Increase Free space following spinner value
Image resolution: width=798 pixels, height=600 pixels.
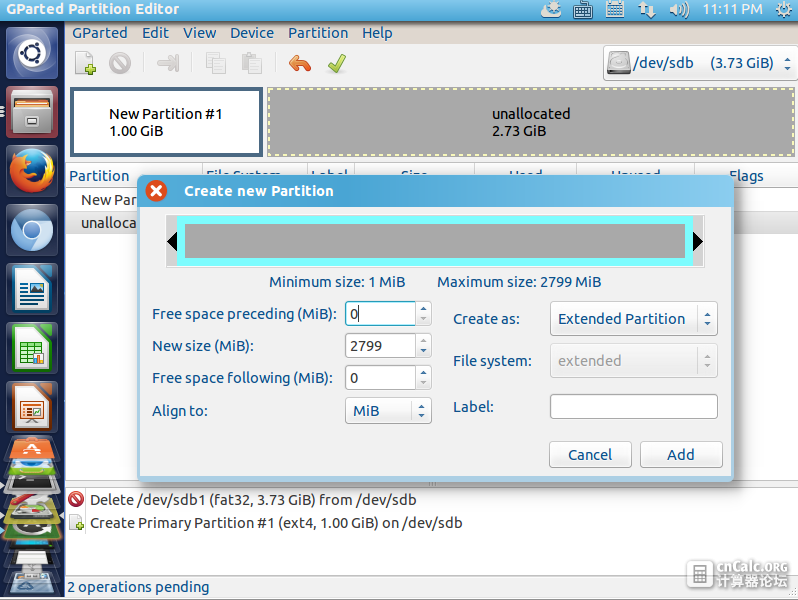pos(423,372)
